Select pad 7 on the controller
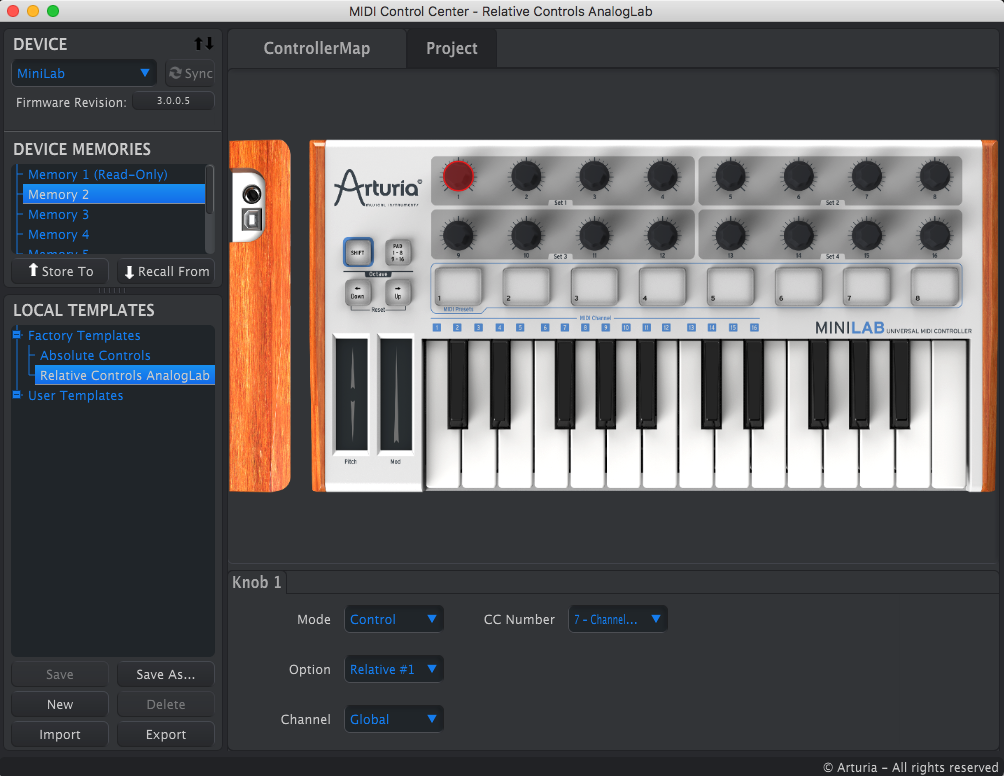The width and height of the screenshot is (1004, 776). (x=867, y=286)
